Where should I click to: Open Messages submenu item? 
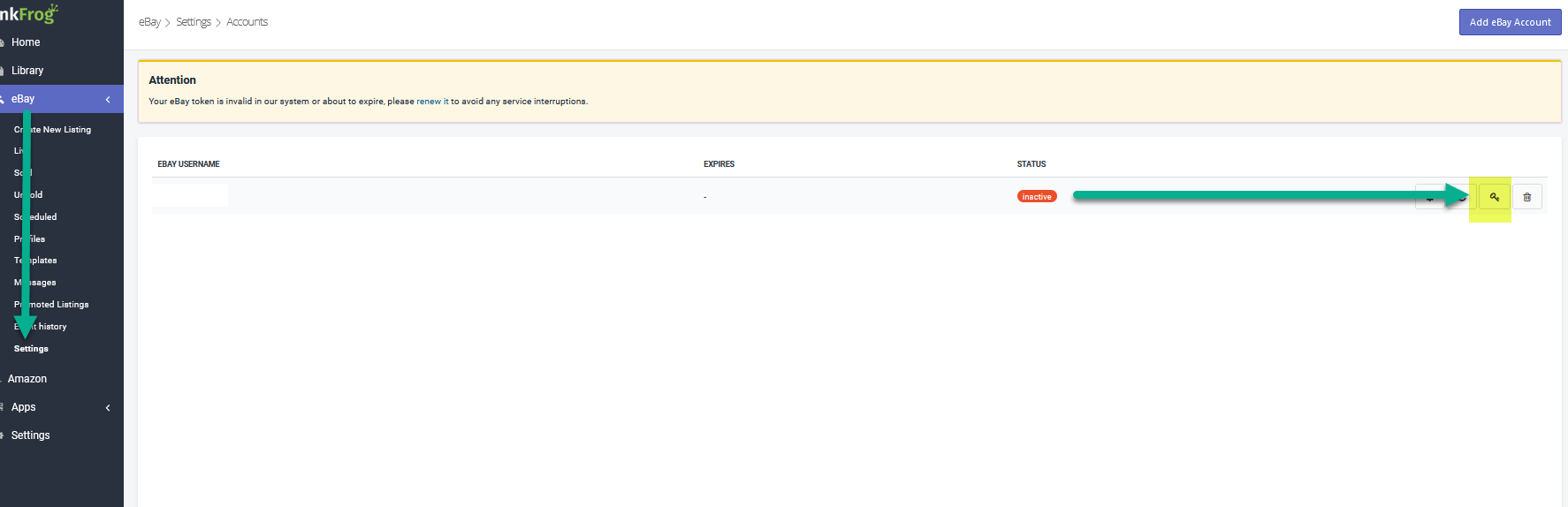(34, 283)
